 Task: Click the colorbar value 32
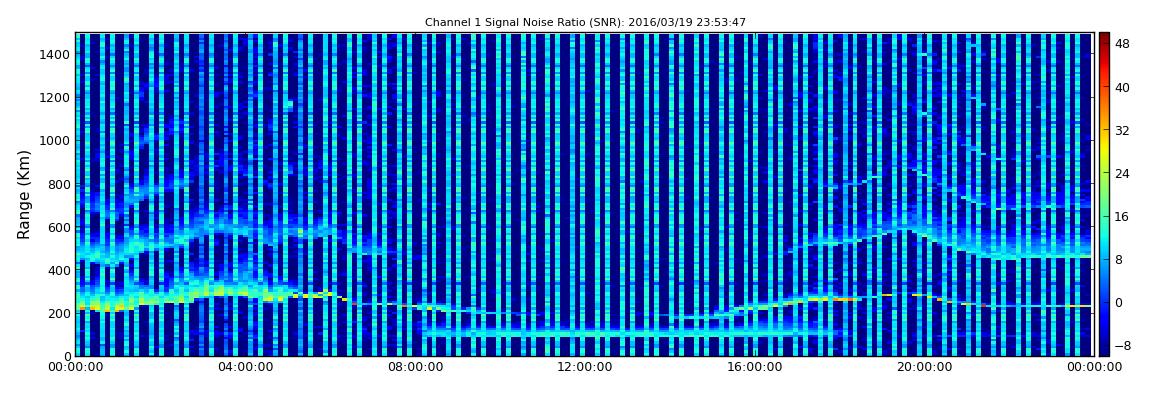point(1122,131)
